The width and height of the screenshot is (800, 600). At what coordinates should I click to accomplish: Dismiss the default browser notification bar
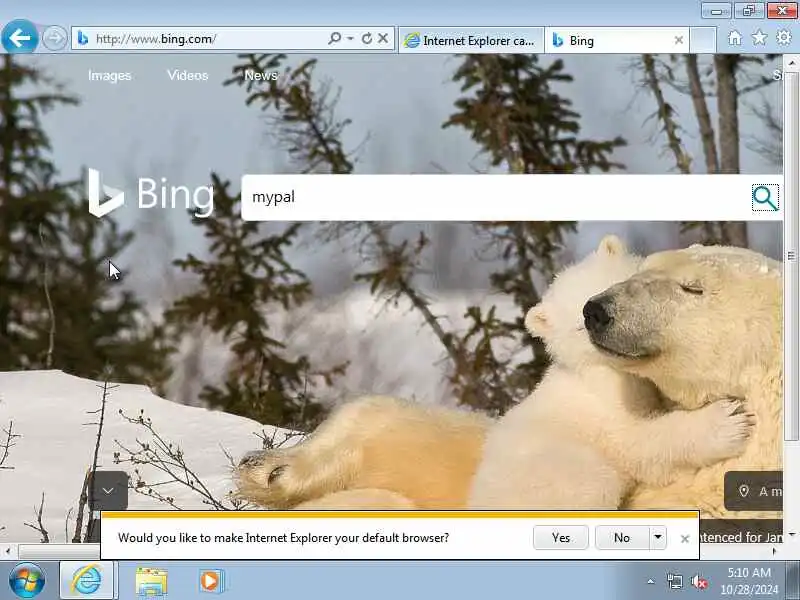tap(685, 539)
